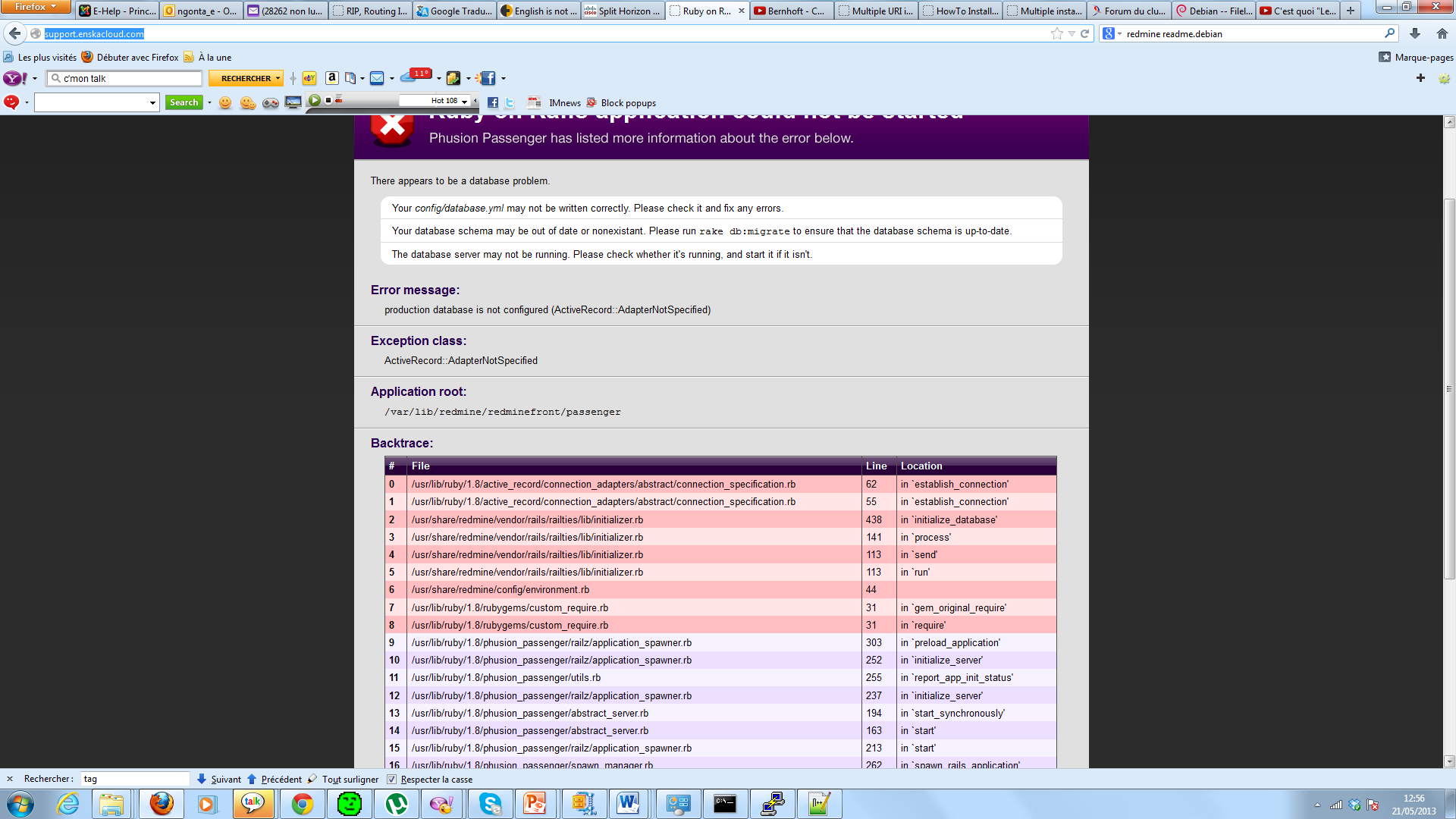Expand the Yahoo logo dropdown arrow
This screenshot has width=1456, height=819.
point(35,79)
